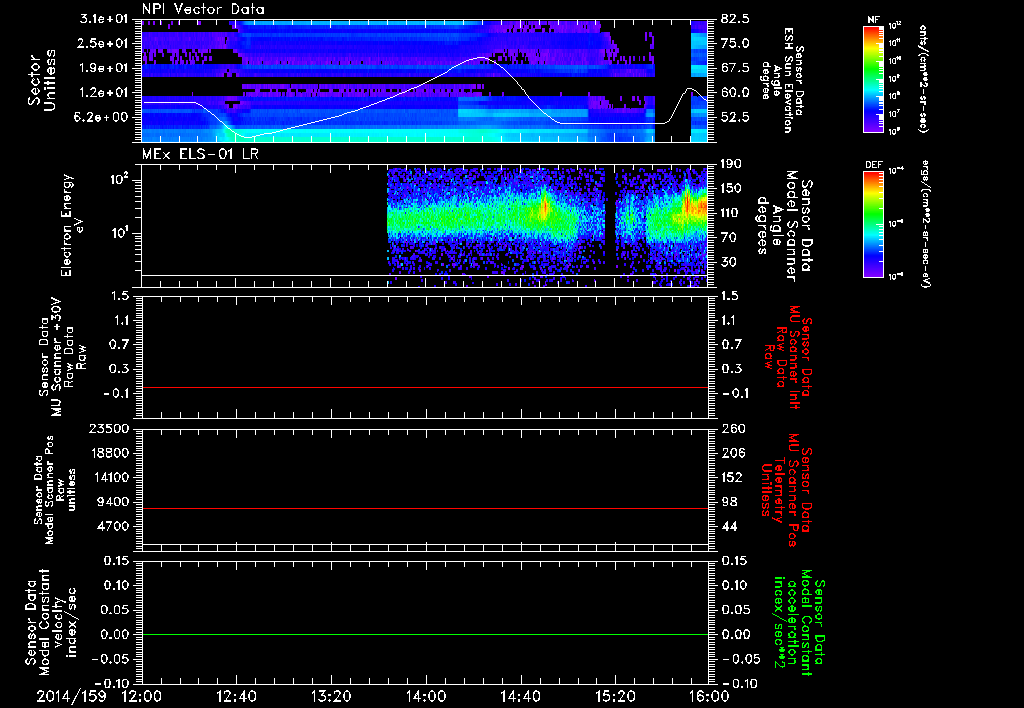Click the NF color bar legend
Image resolution: width=1024 pixels, height=708 pixels.
pos(874,78)
